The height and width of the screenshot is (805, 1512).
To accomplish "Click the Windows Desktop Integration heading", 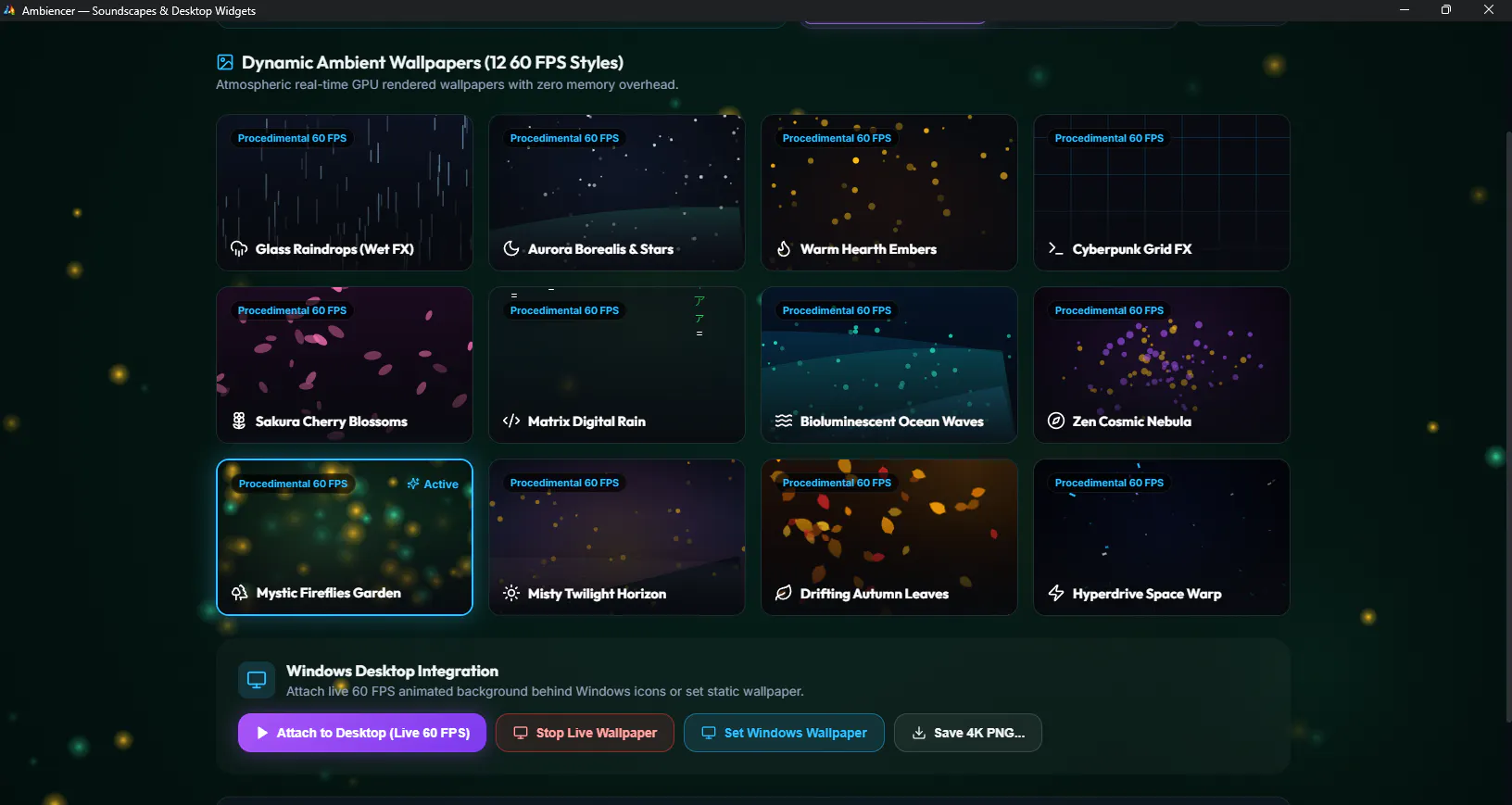I will (392, 671).
